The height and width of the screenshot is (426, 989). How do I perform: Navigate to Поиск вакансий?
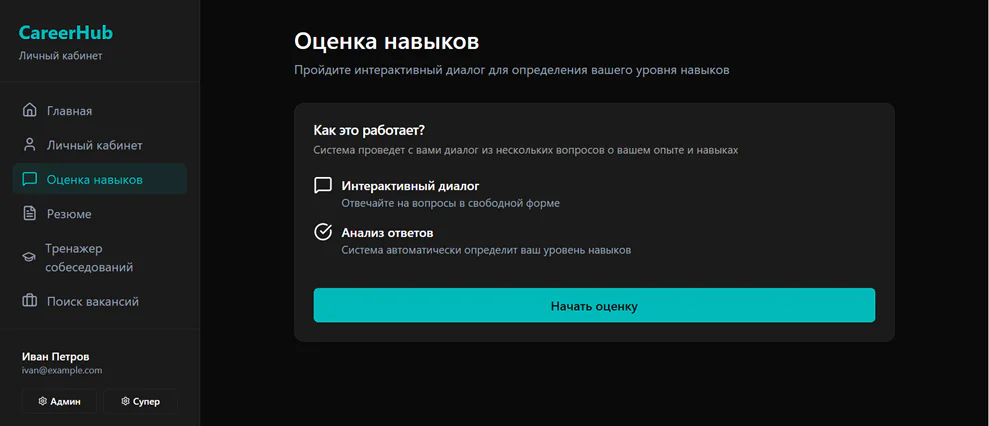[x=92, y=301]
